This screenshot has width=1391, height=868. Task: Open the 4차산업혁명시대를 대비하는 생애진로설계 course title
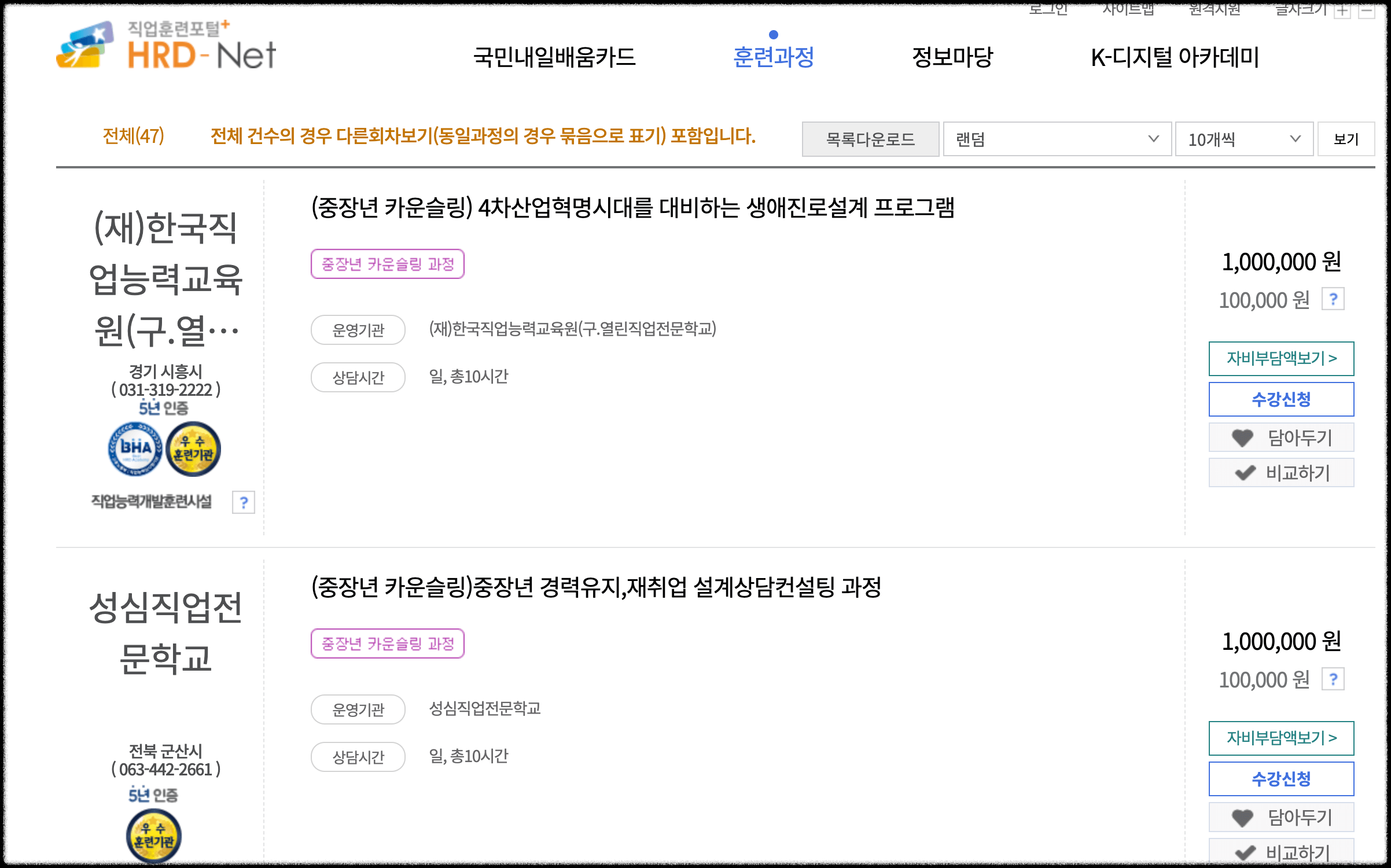[x=633, y=207]
